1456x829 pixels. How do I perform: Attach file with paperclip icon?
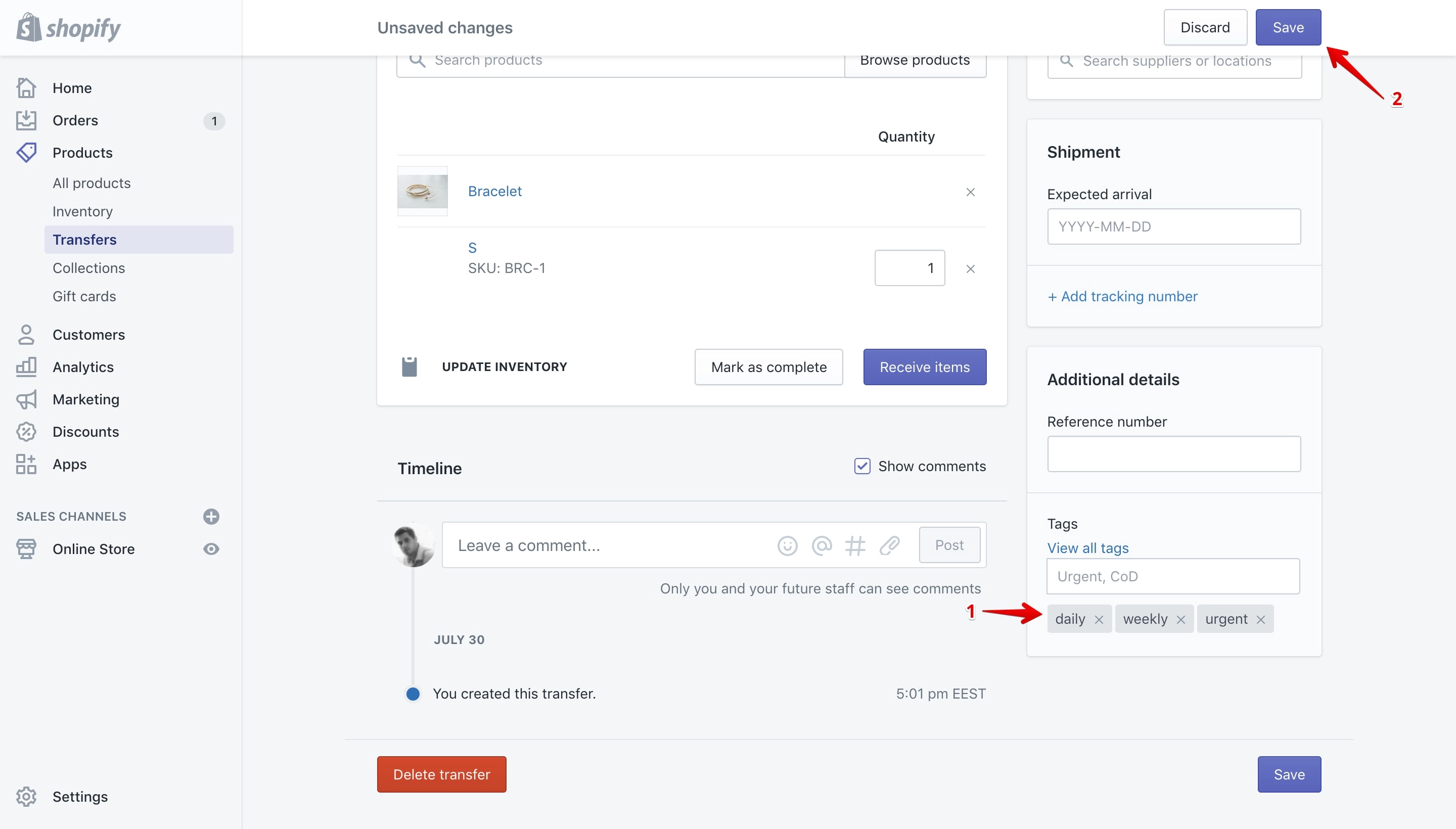point(889,545)
